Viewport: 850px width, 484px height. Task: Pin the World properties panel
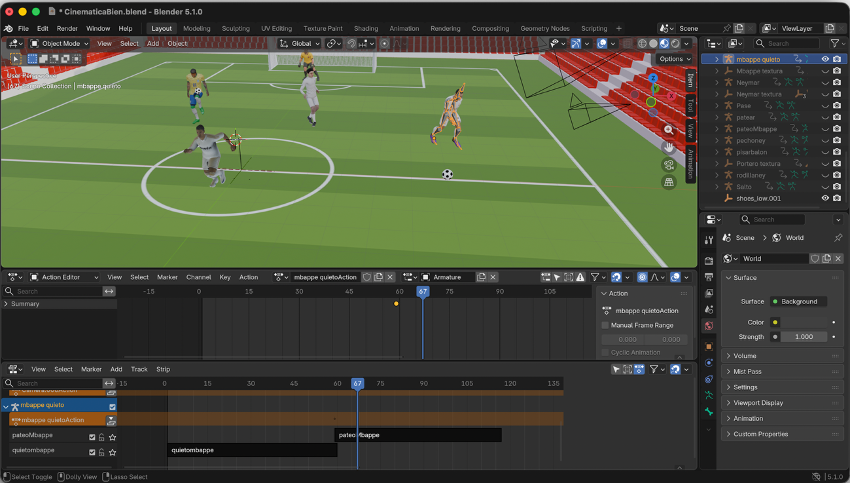click(838, 238)
